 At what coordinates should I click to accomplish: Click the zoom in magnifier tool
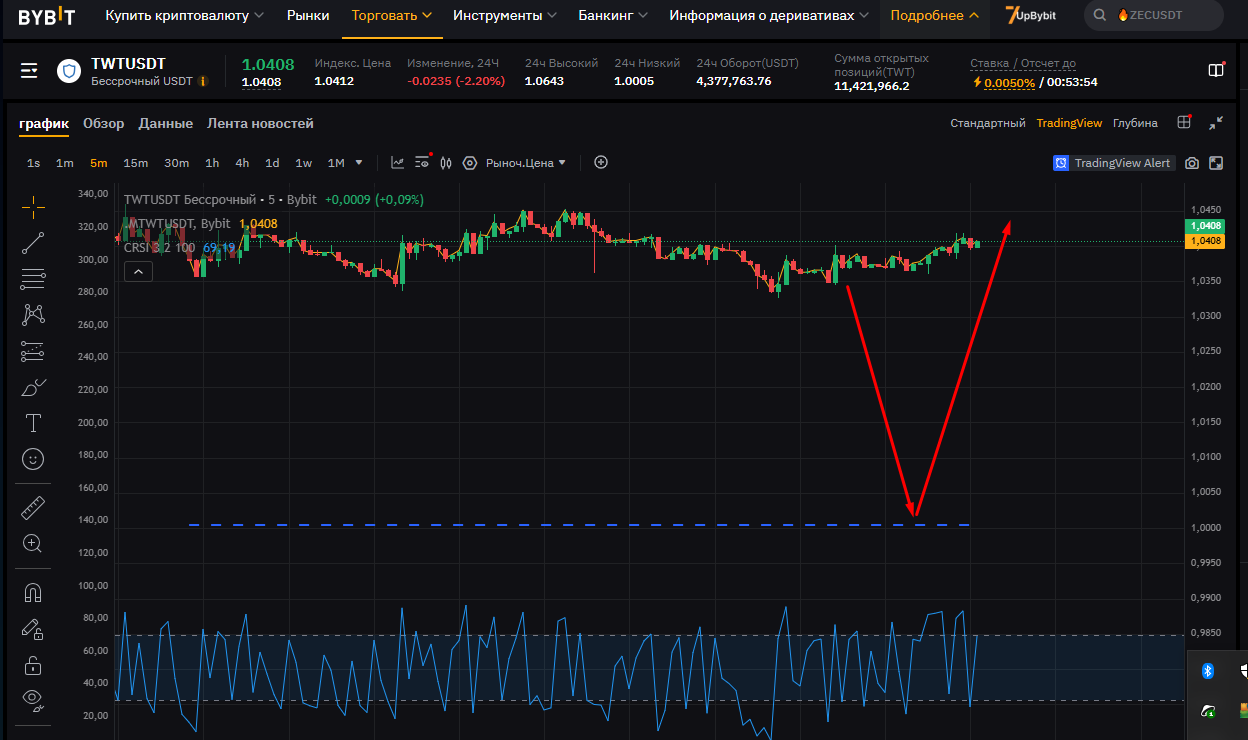click(x=33, y=544)
